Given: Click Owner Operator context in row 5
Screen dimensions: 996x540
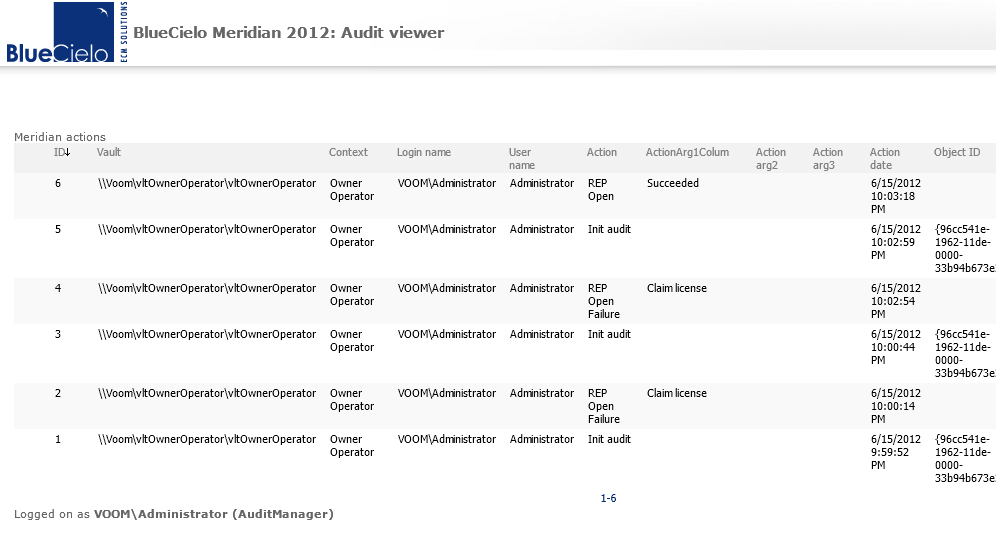Looking at the screenshot, I should point(352,236).
